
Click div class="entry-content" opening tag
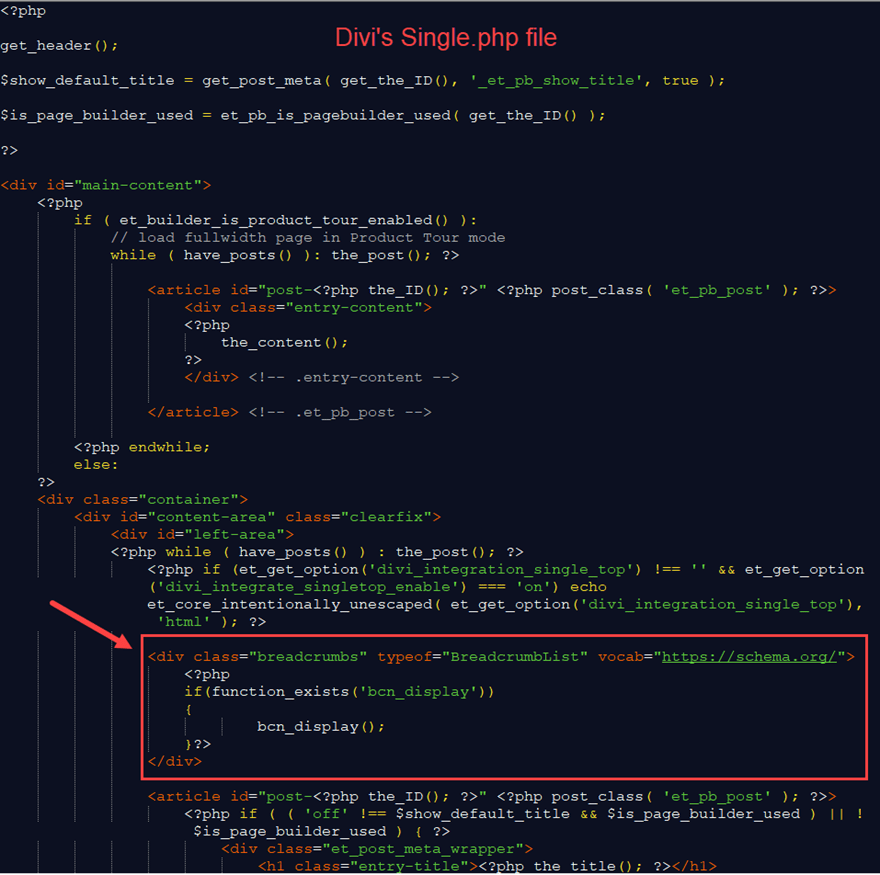(x=308, y=308)
